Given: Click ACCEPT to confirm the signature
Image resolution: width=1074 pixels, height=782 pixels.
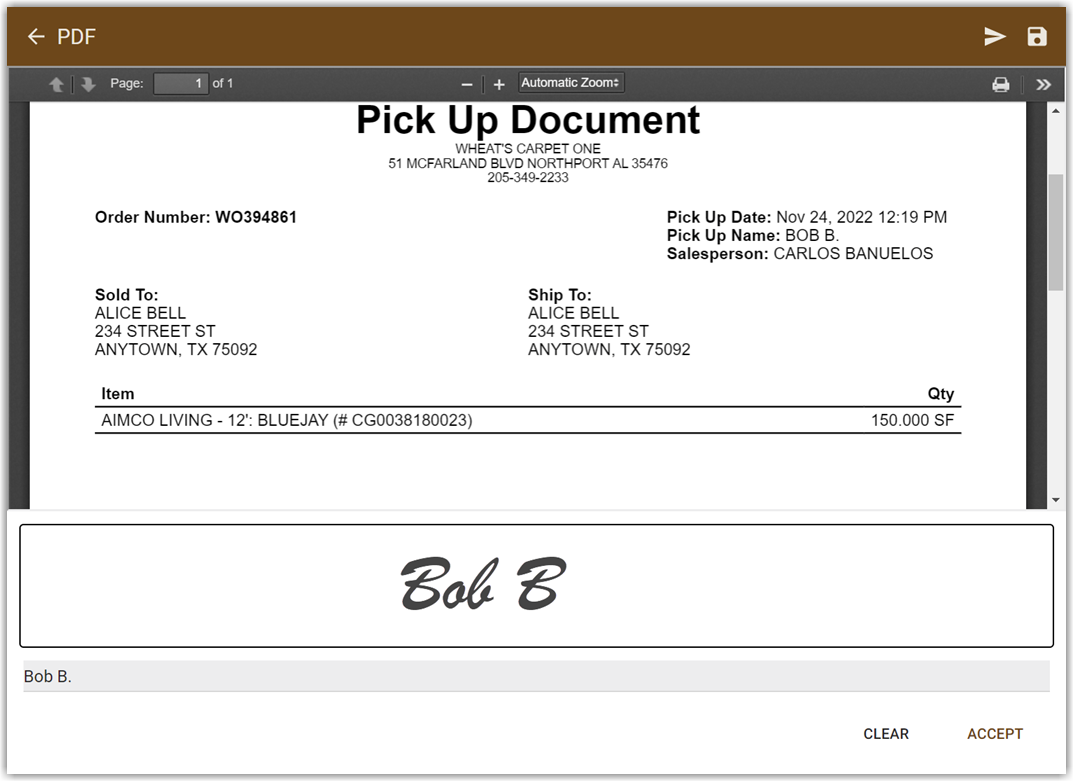Looking at the screenshot, I should (995, 734).
